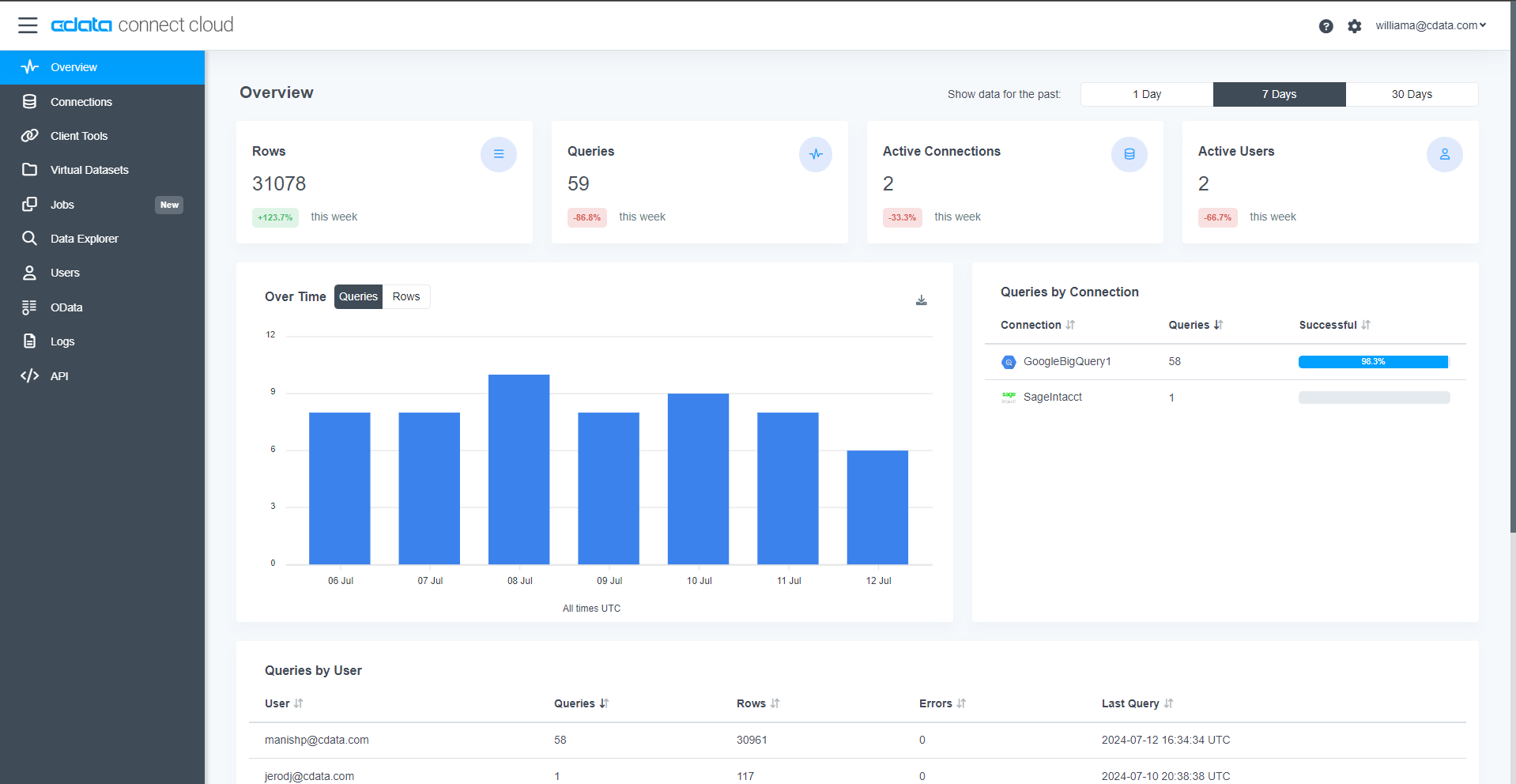The height and width of the screenshot is (784, 1516).
Task: Click the Rows card list icon
Action: pyautogui.click(x=498, y=154)
